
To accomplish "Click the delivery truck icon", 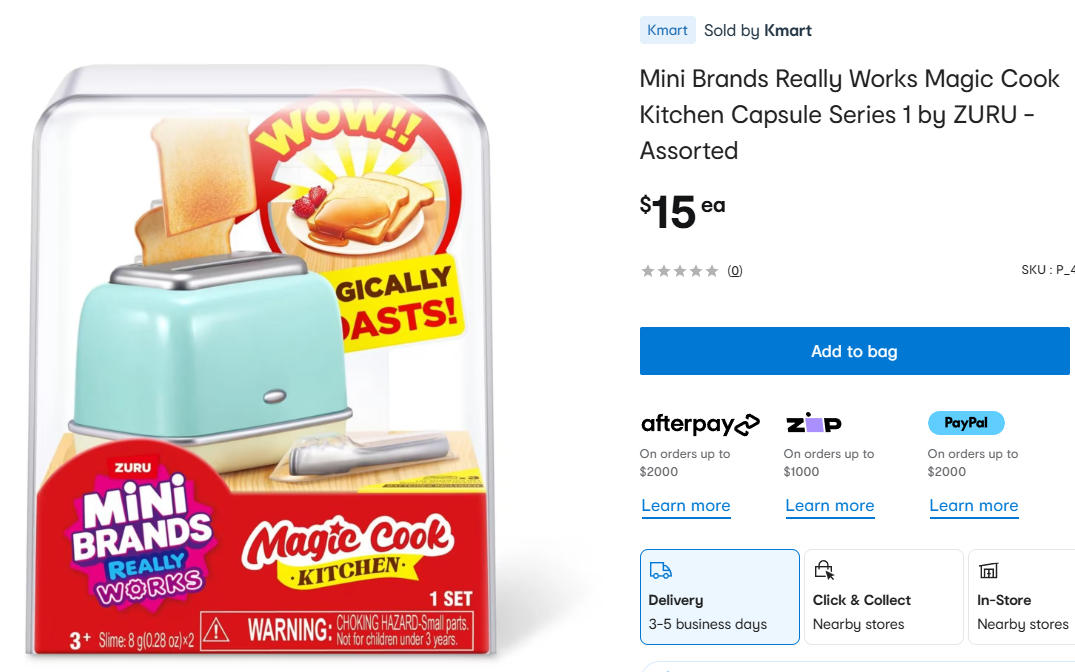I will click(x=660, y=571).
